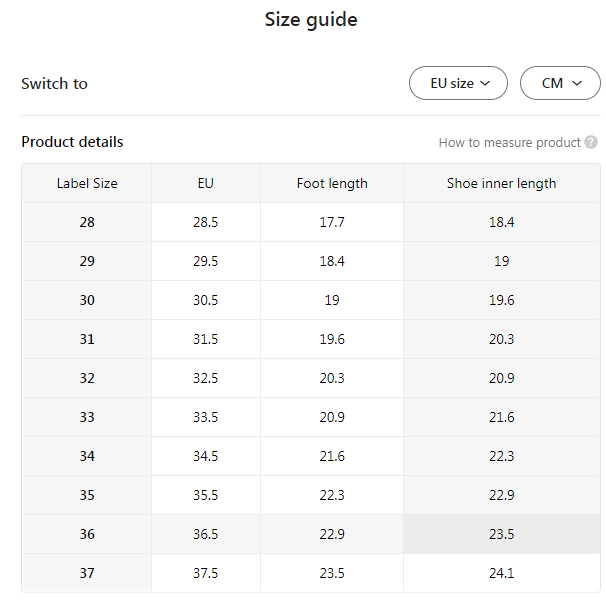Screen dimensions: 606x601
Task: Click the 17.7 foot length cell
Action: 332,222
